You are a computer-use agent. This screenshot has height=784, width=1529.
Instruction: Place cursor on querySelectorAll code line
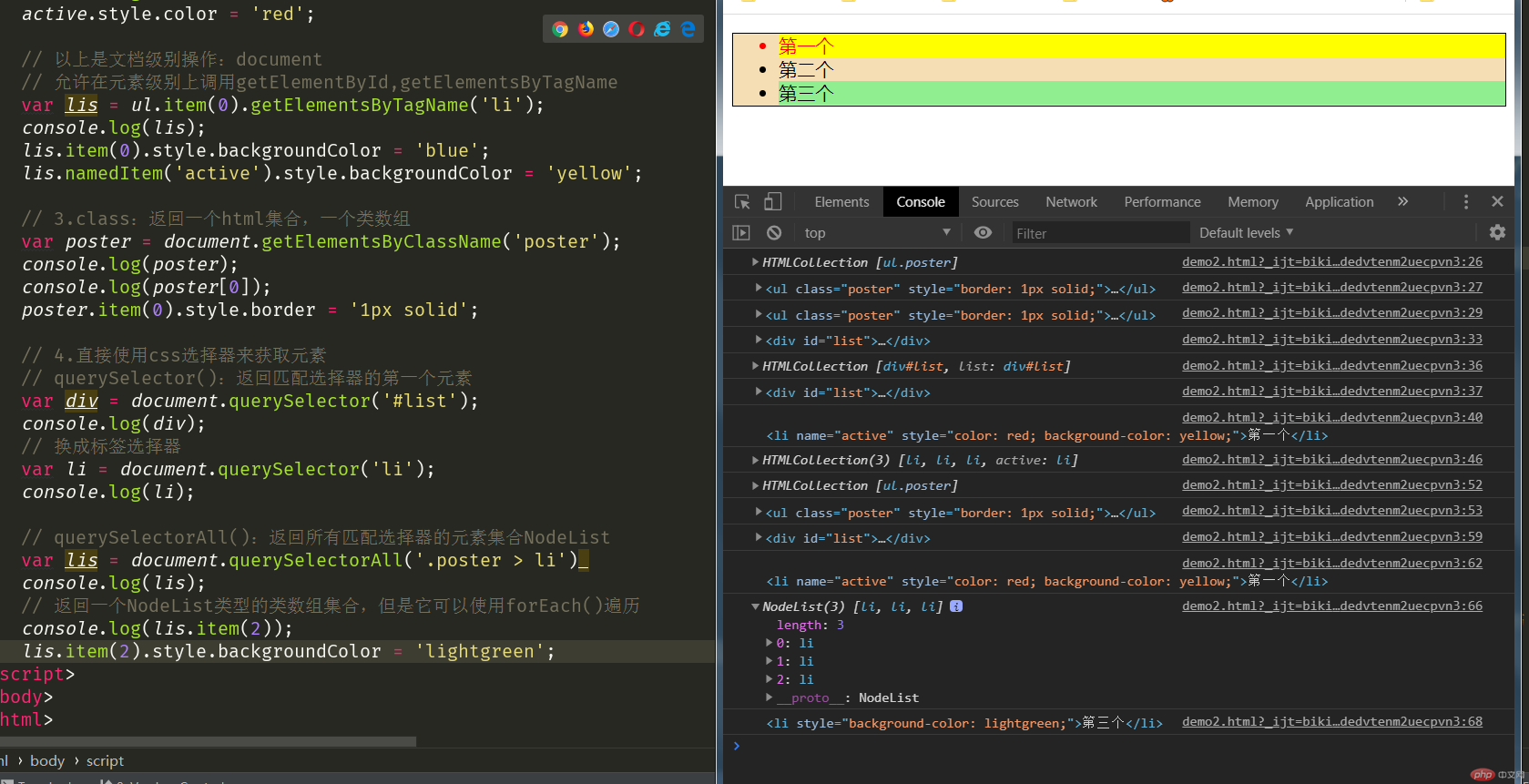305,560
